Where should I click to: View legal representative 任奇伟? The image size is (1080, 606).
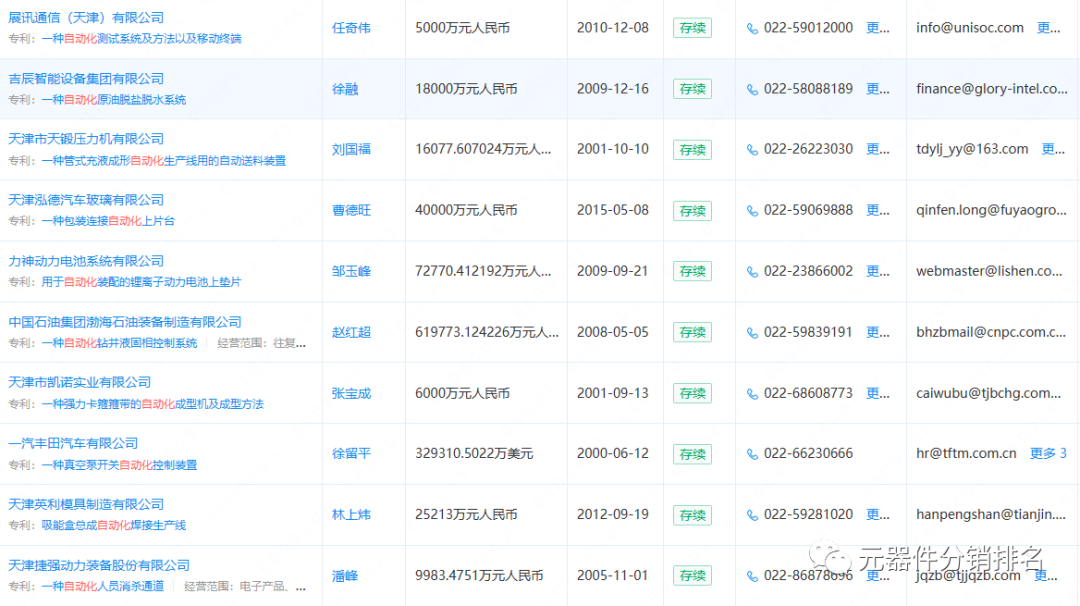351,28
